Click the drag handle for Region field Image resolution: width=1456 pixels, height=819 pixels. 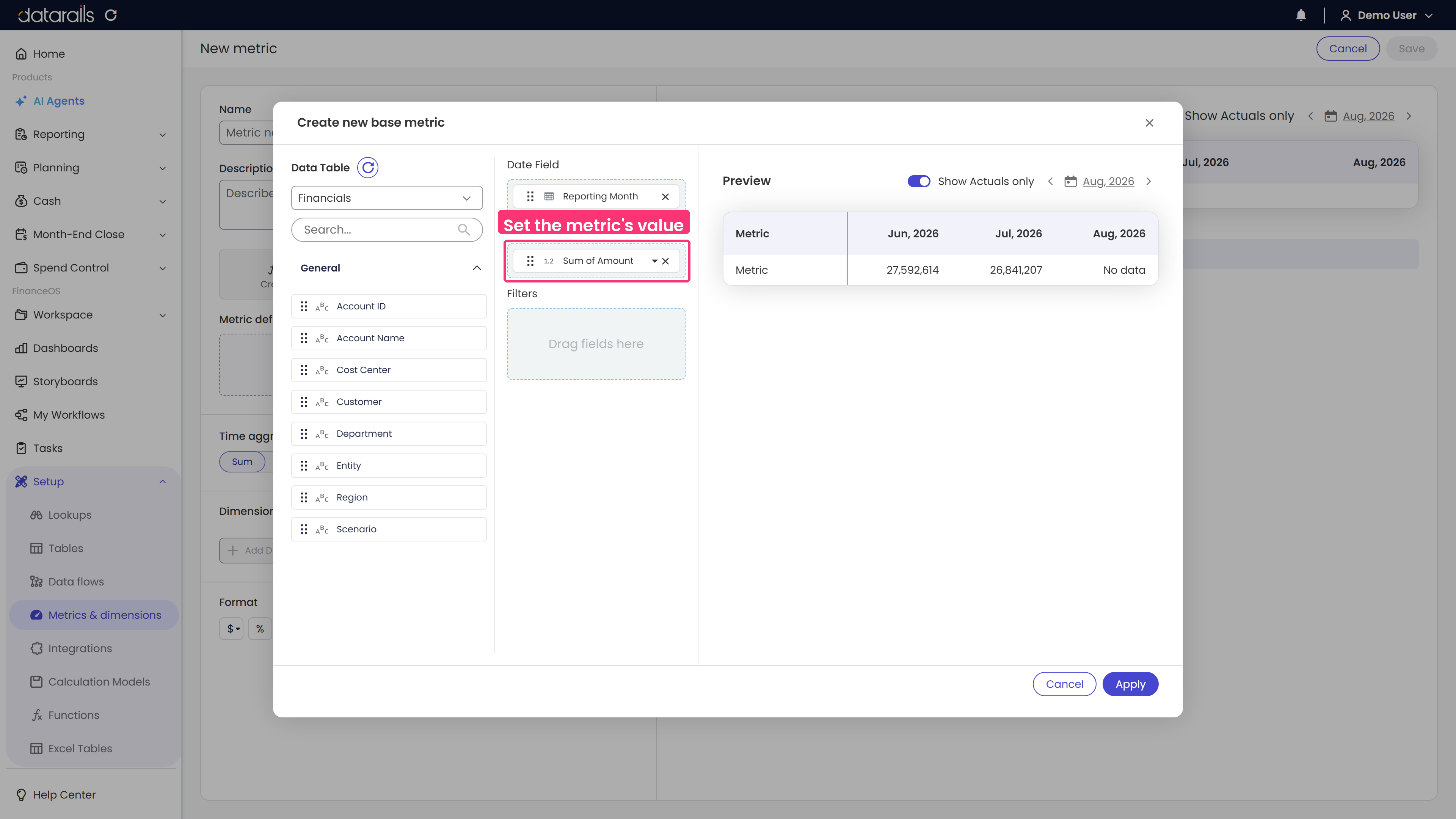click(x=304, y=497)
